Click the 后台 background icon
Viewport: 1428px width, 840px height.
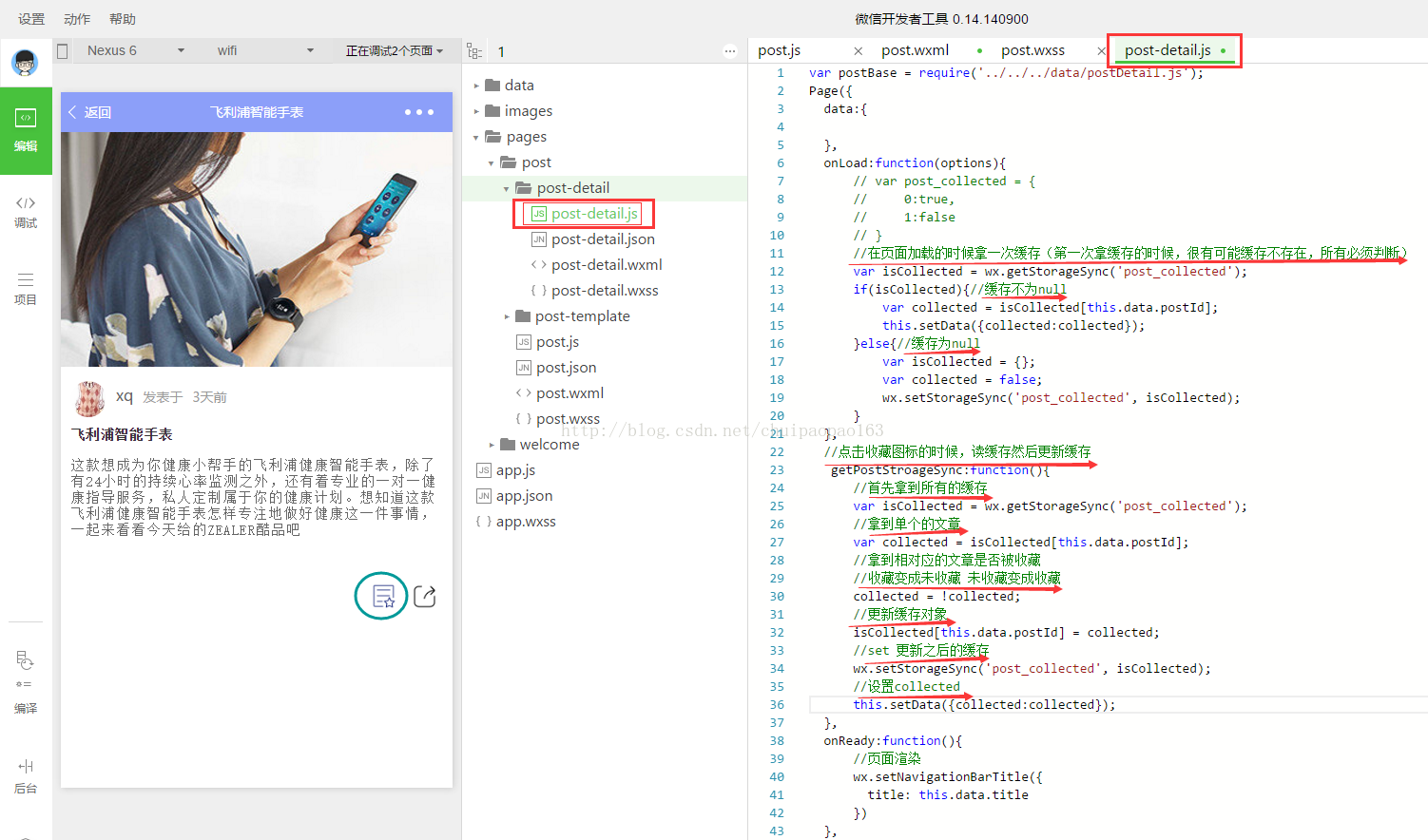pyautogui.click(x=26, y=775)
